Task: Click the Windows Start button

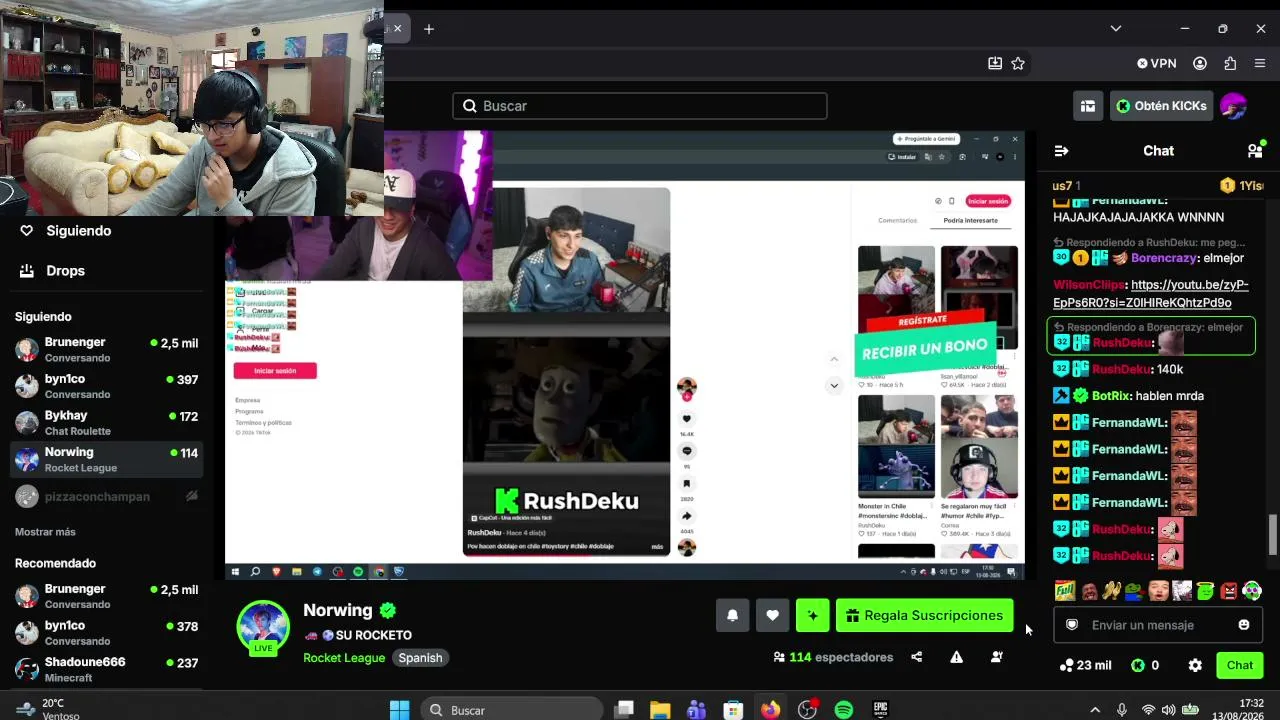Action: coord(399,710)
